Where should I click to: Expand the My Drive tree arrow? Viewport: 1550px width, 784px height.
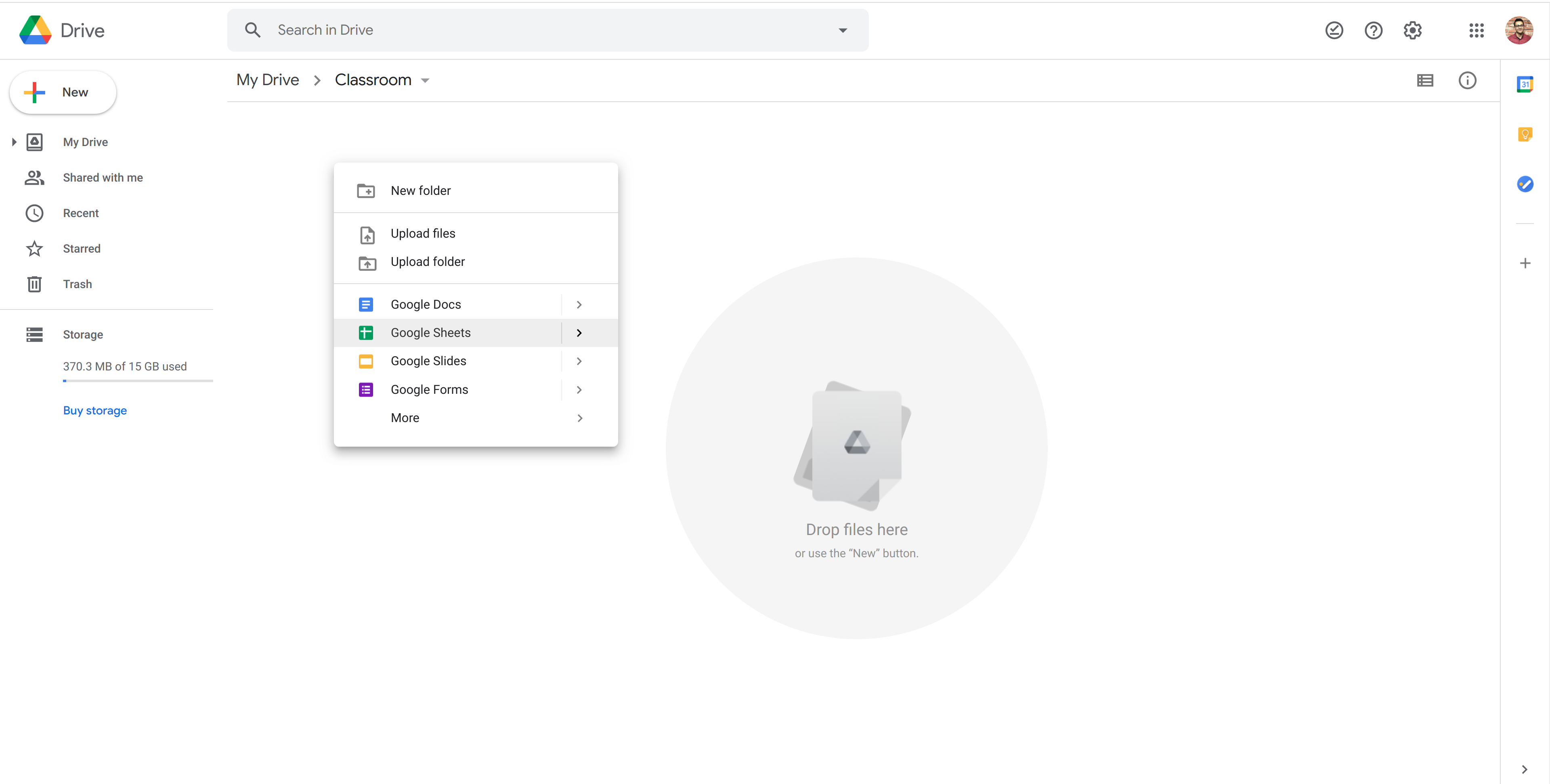14,142
